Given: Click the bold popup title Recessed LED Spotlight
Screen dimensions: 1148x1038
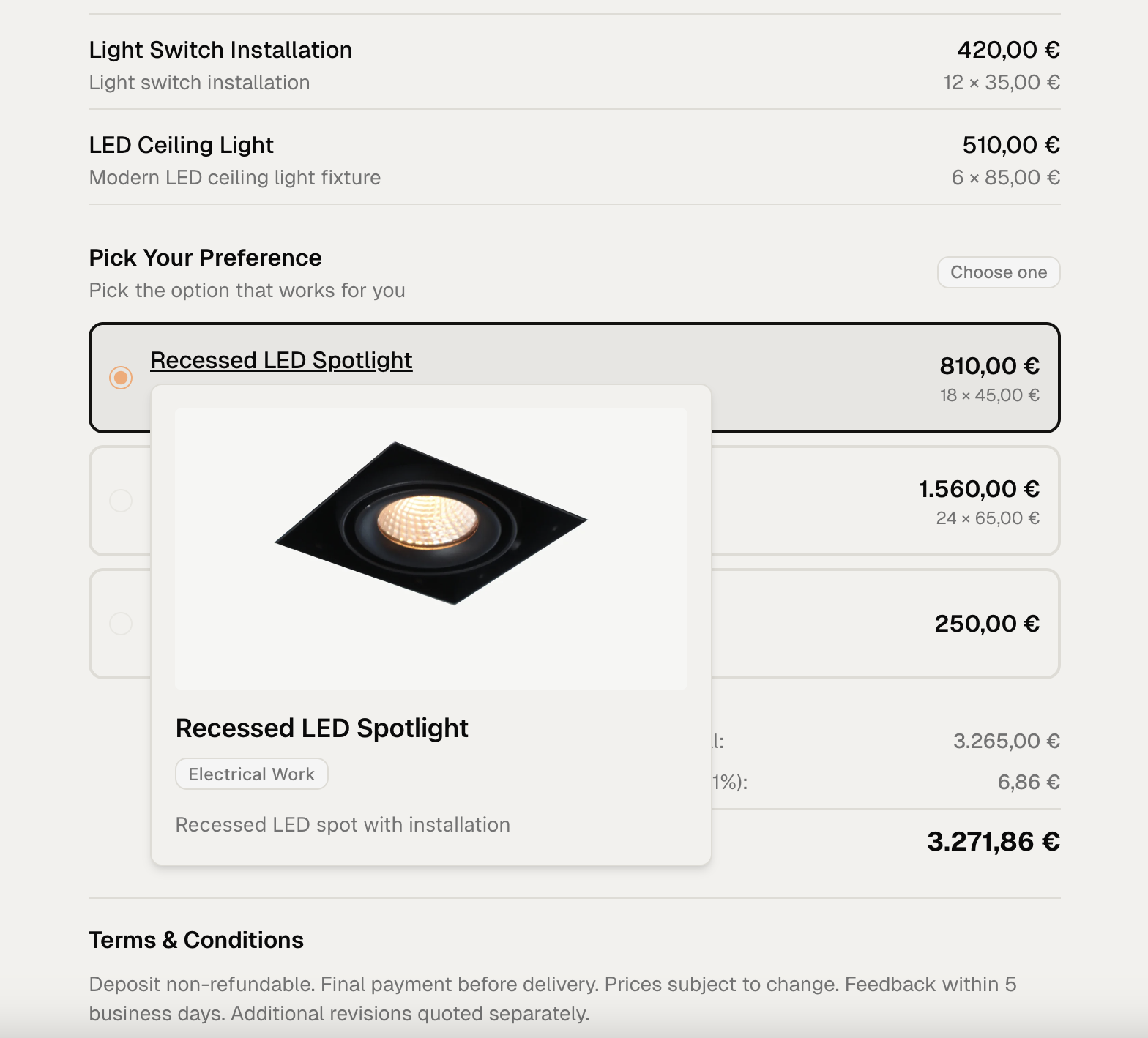Looking at the screenshot, I should [x=322, y=728].
